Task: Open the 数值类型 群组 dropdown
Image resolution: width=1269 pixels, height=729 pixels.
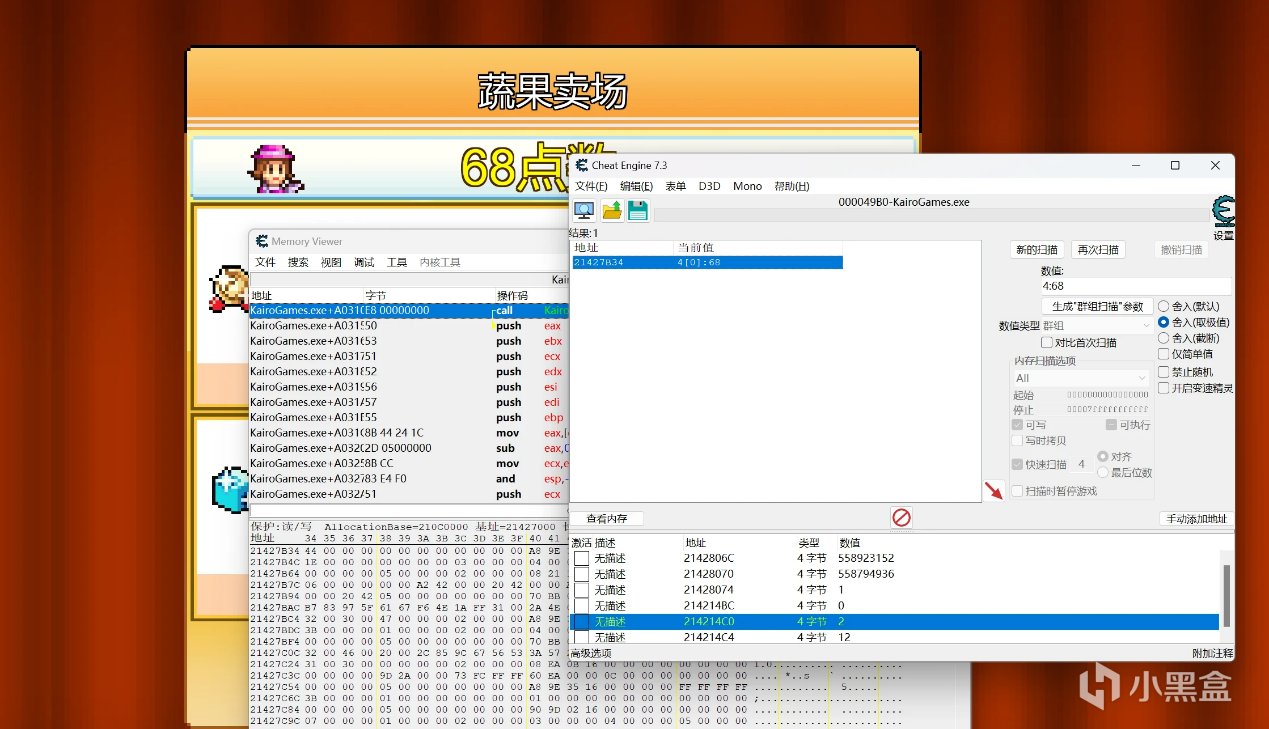Action: (x=1097, y=325)
